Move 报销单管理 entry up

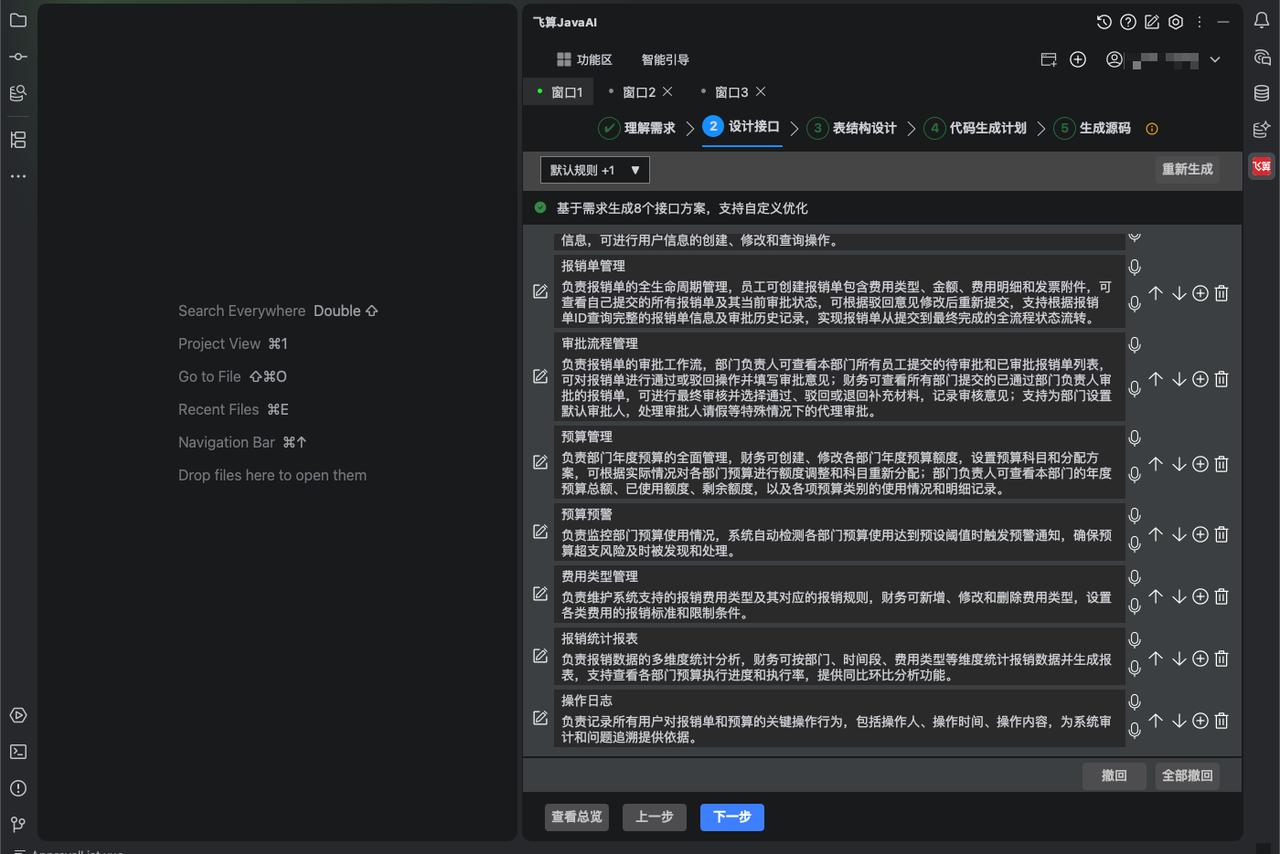pyautogui.click(x=1156, y=294)
